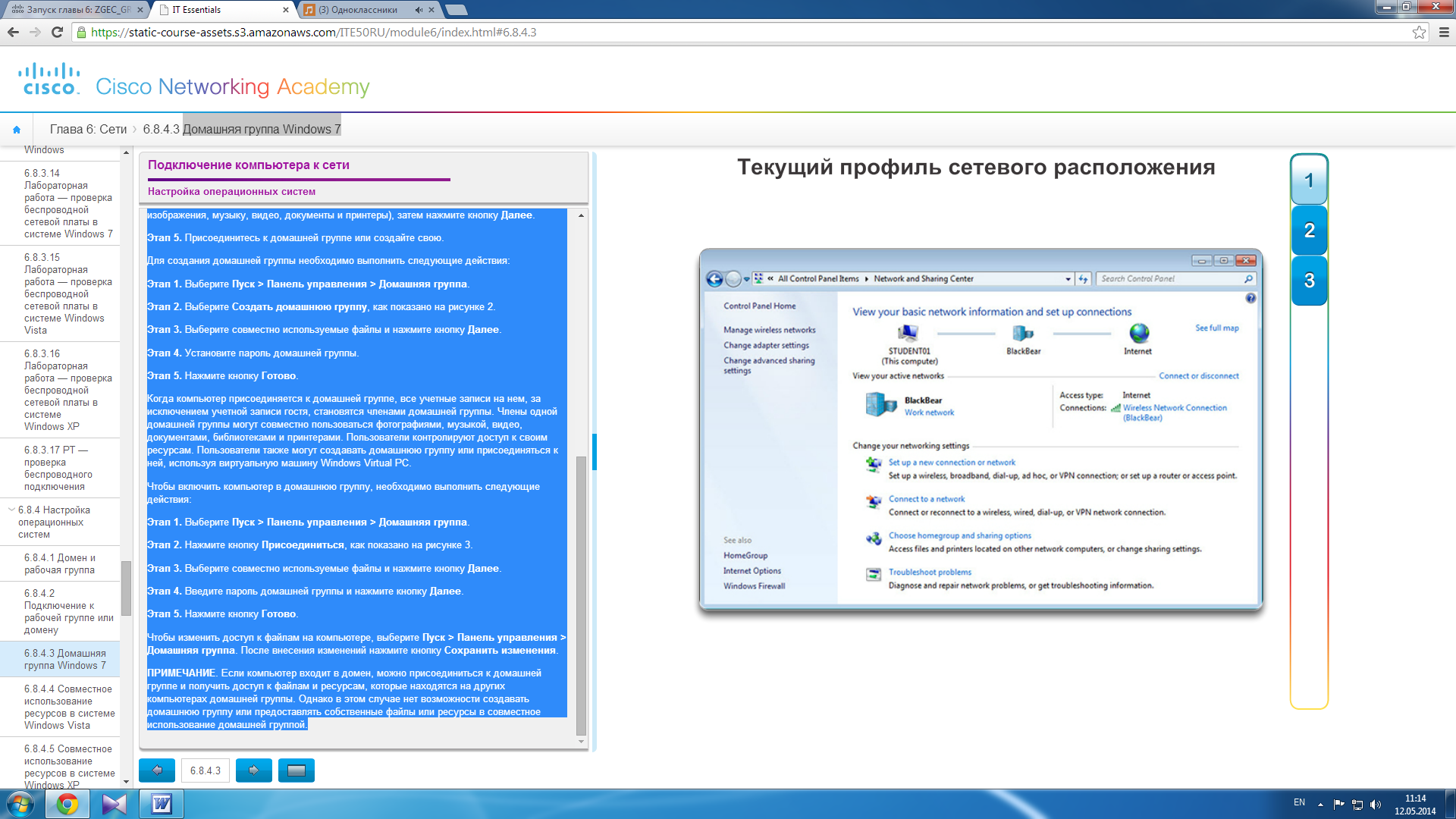Screen dimensions: 1456x819
Task: Click the network icon in the system tray
Action: (1357, 805)
